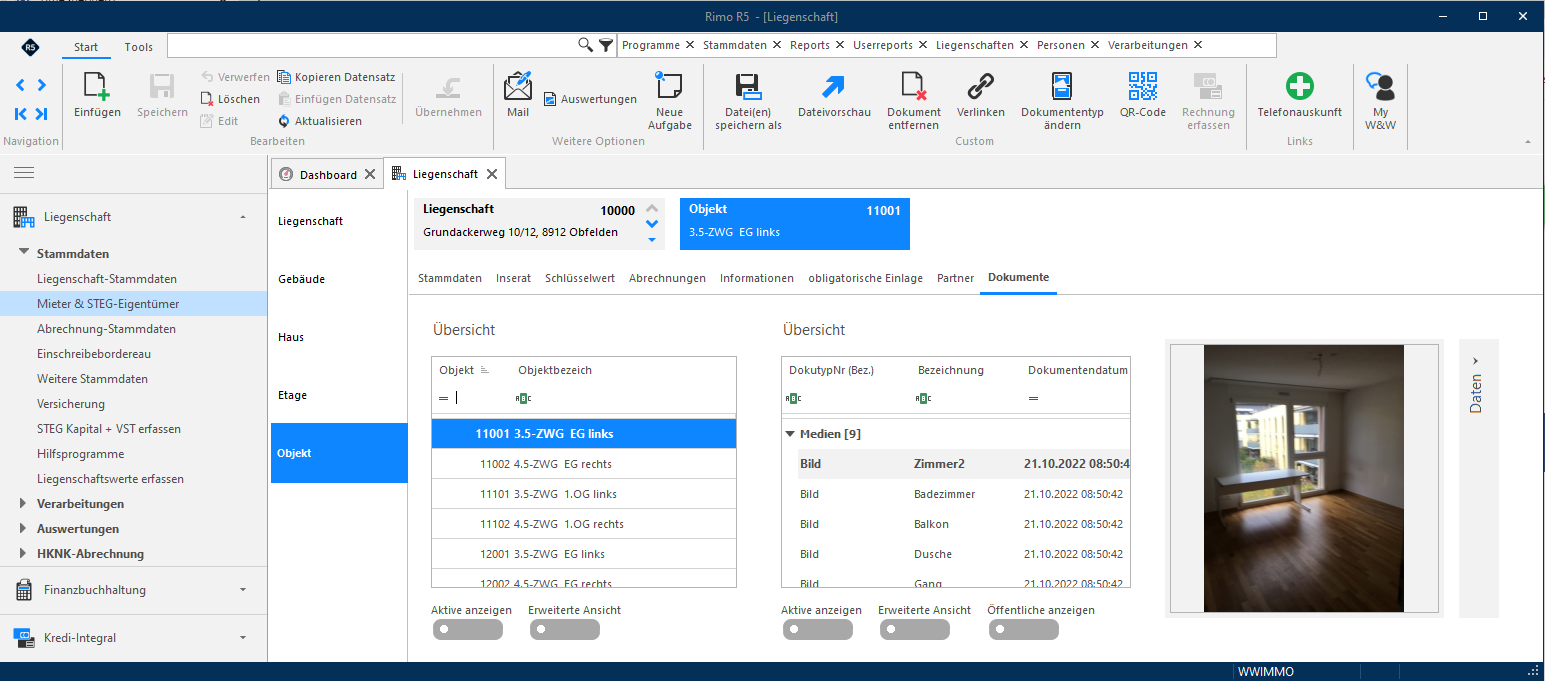Open Telefonauskunft link icon
The image size is (1545, 681).
(1299, 87)
